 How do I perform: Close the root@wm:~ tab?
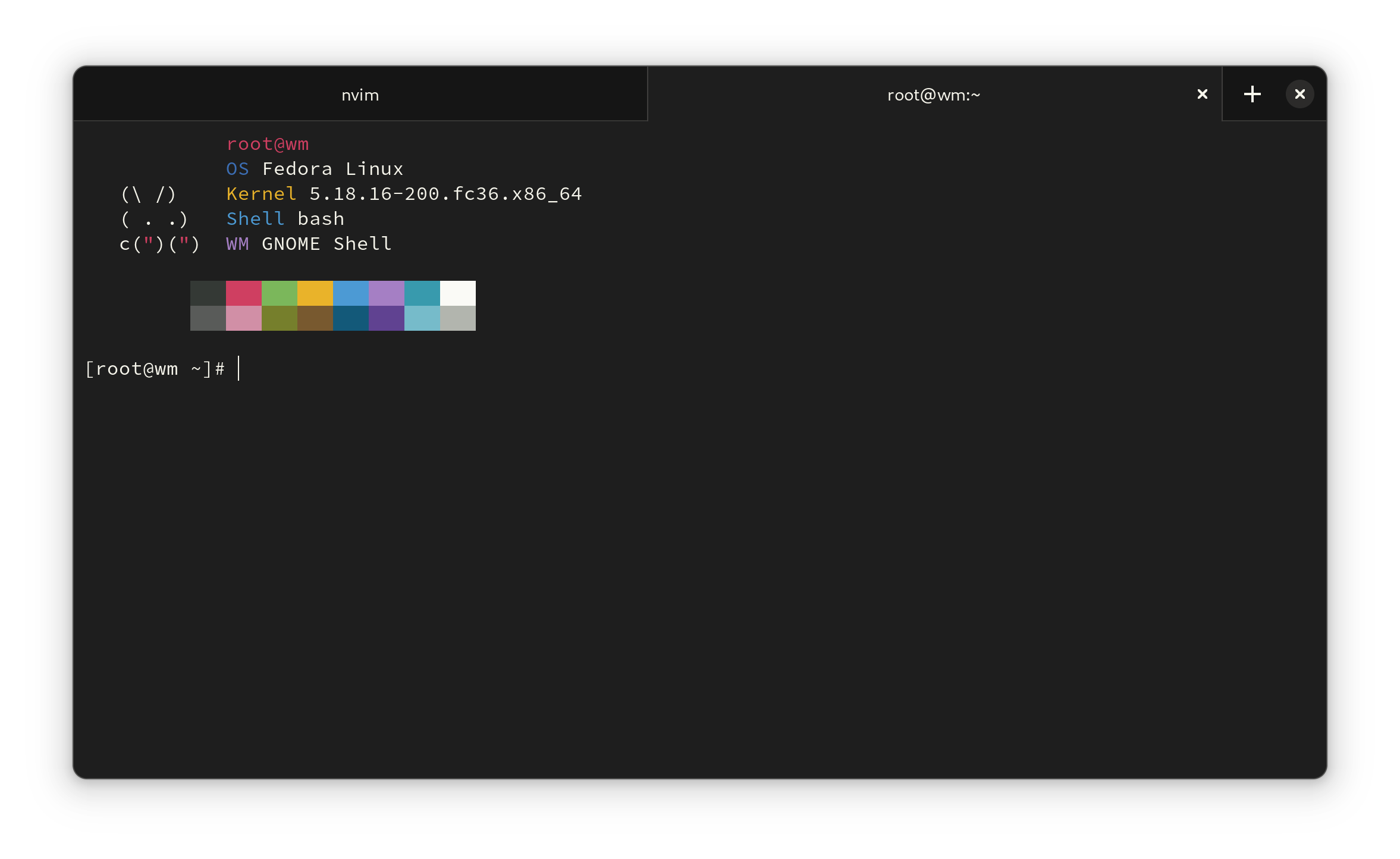pos(1202,94)
